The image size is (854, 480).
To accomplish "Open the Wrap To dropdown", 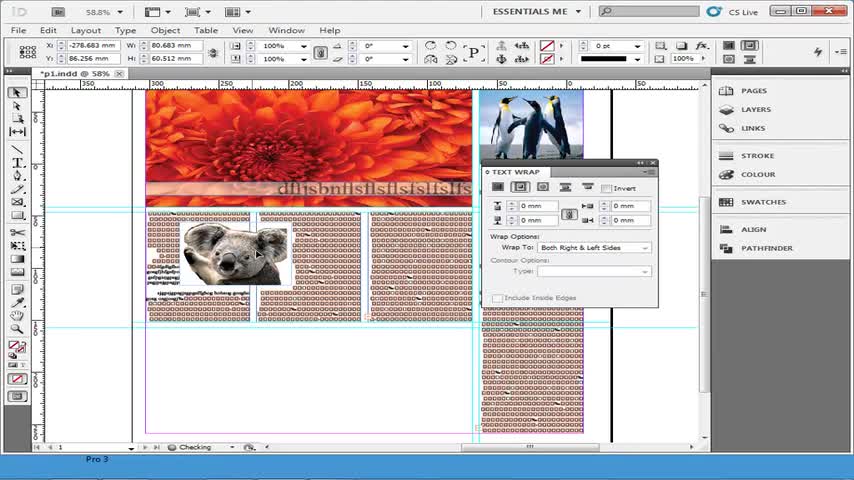I will pyautogui.click(x=594, y=247).
